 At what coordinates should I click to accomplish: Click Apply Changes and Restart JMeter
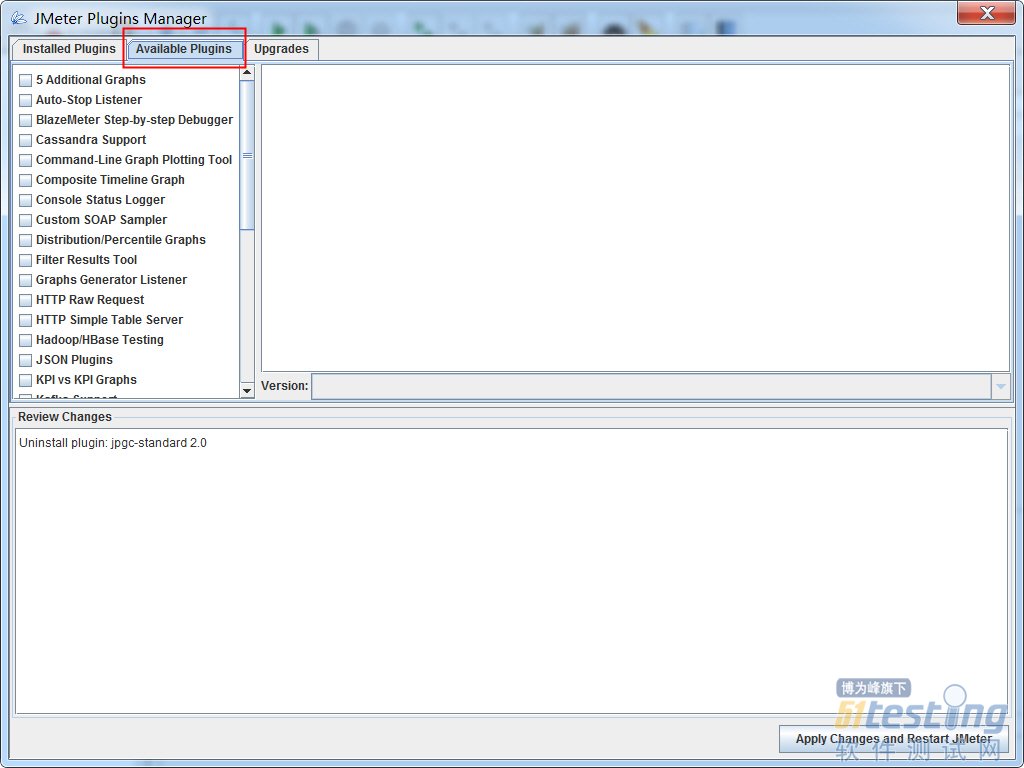(x=893, y=739)
